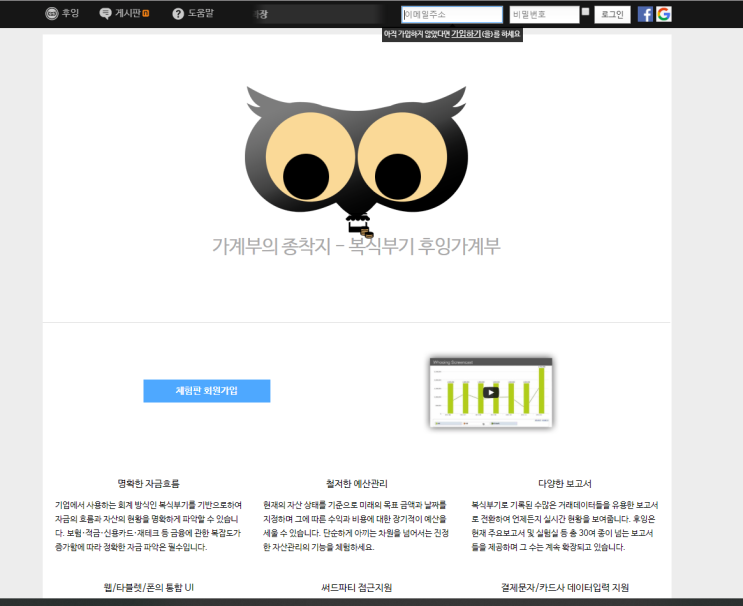Click the 도움말 question mark icon
The width and height of the screenshot is (743, 606).
click(178, 14)
